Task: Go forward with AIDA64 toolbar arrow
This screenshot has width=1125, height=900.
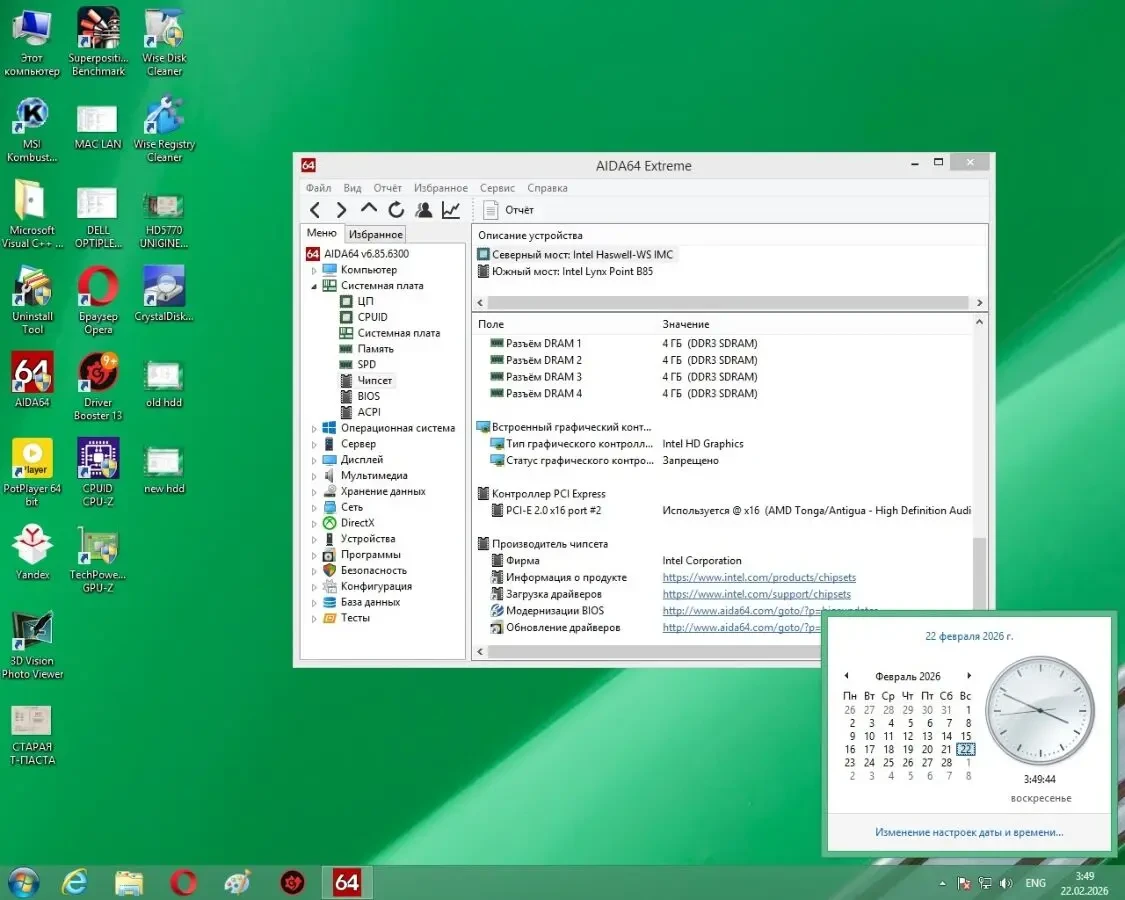Action: [342, 210]
